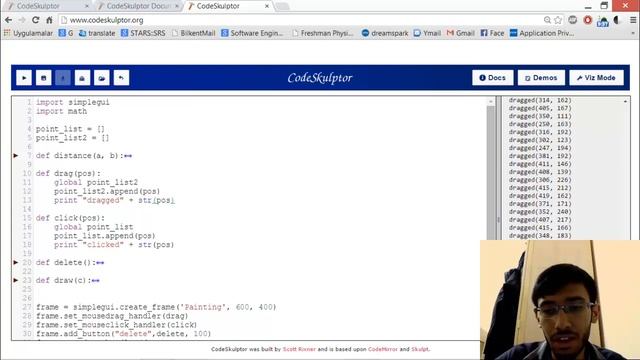Open the Demos page
The width and height of the screenshot is (640, 360).
pyautogui.click(x=541, y=78)
